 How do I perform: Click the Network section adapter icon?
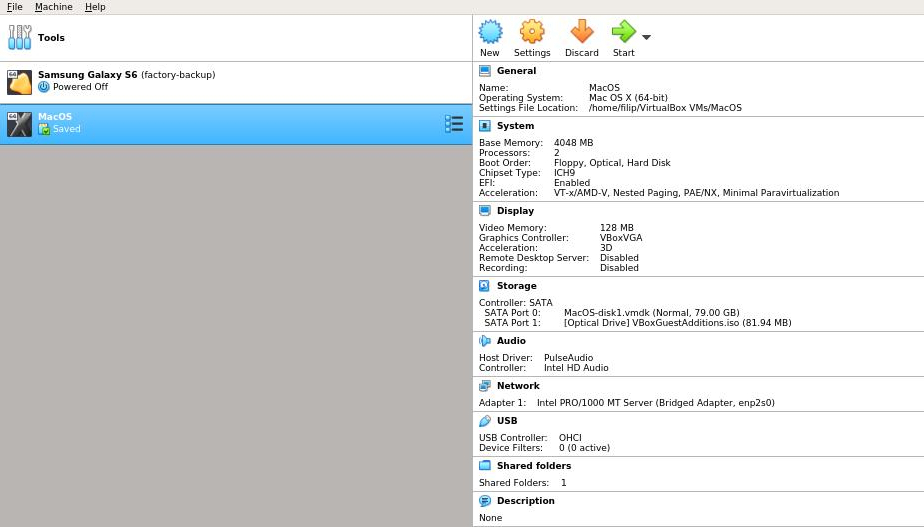485,386
